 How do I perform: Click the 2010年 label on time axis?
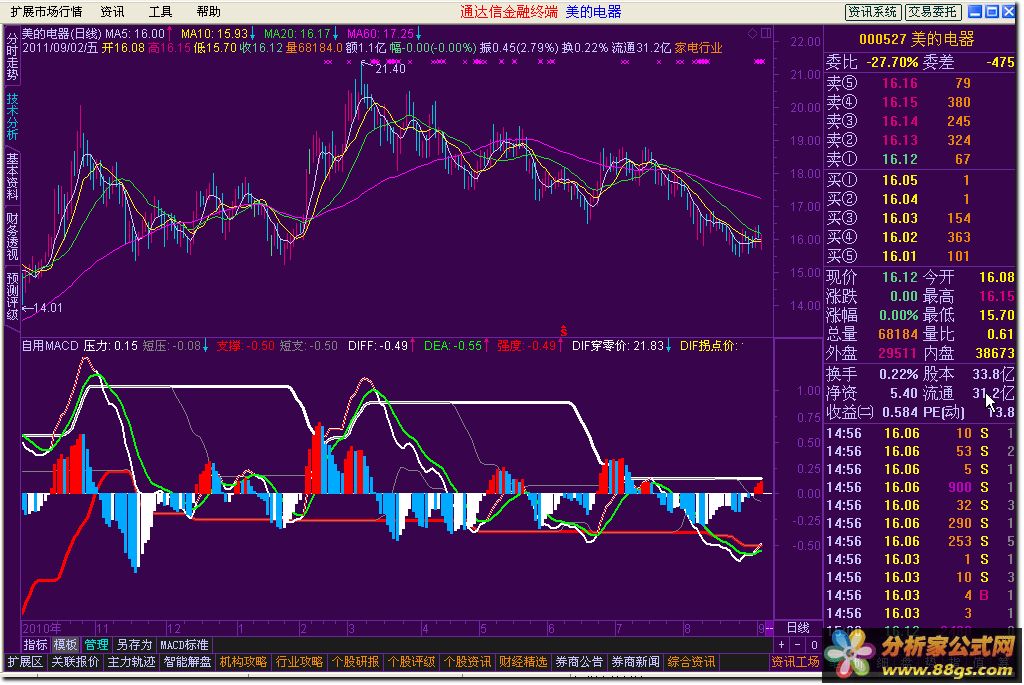pyautogui.click(x=42, y=628)
